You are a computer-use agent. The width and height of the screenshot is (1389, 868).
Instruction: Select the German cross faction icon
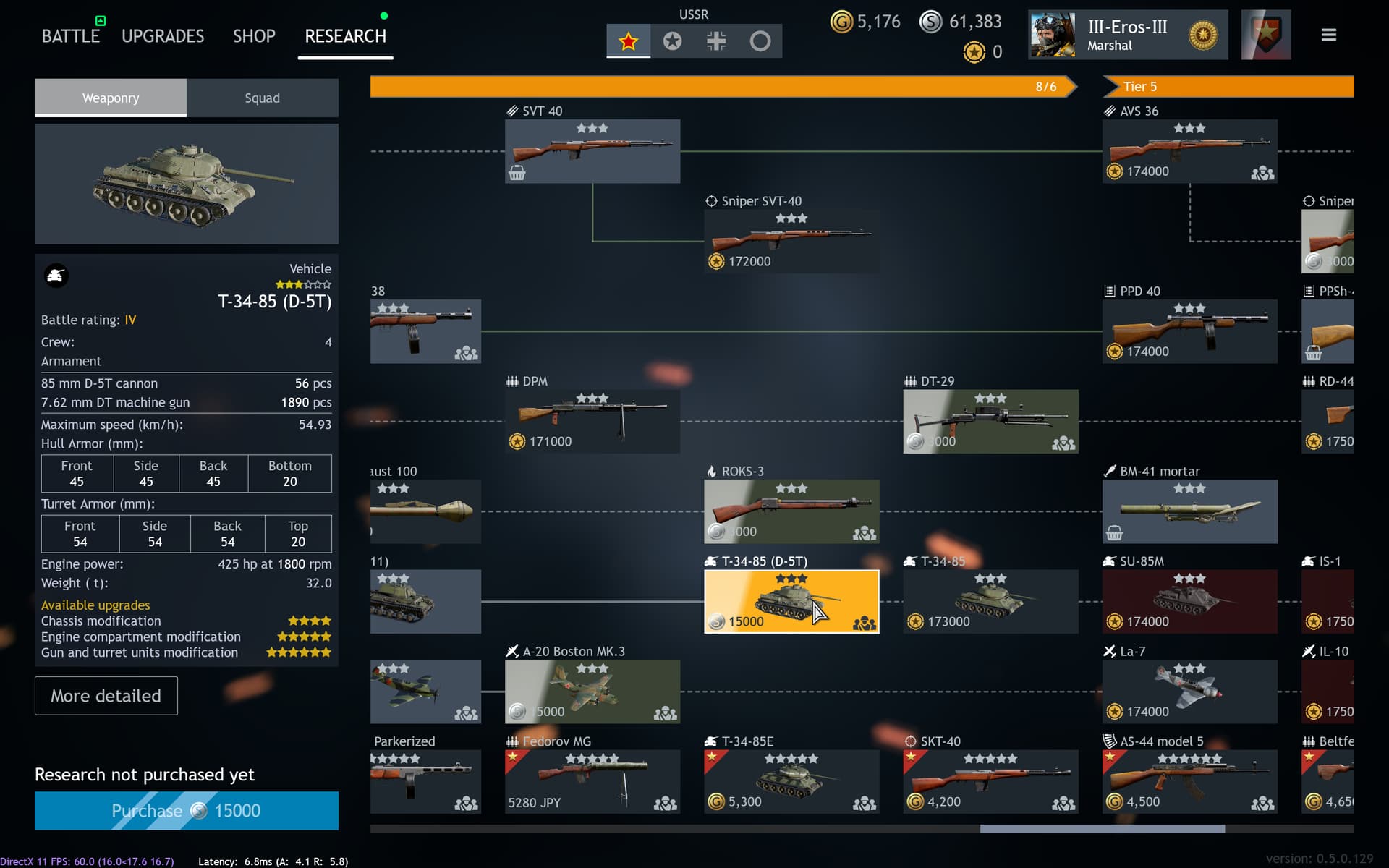coord(716,41)
